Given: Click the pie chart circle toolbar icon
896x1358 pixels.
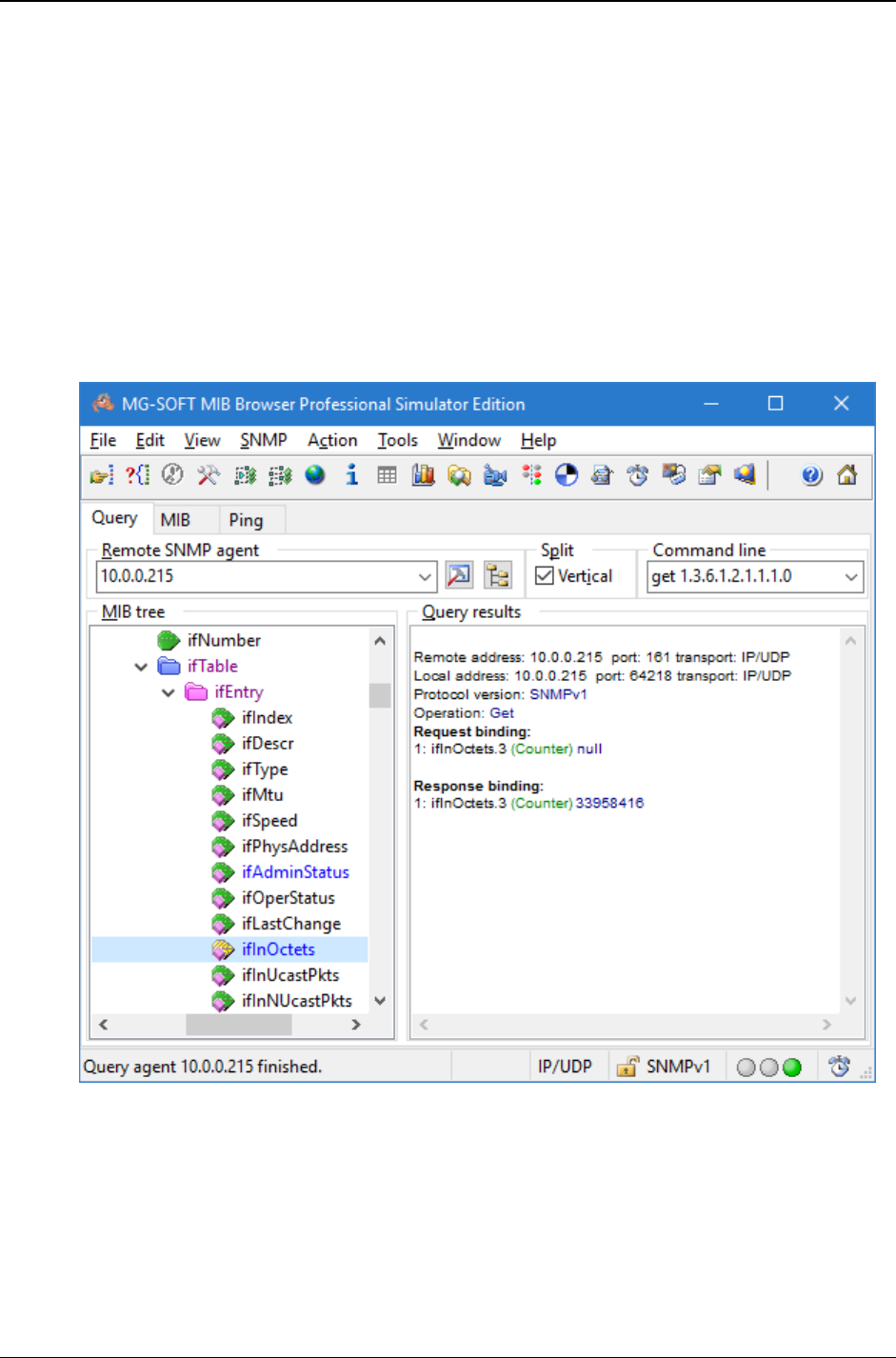Looking at the screenshot, I should coord(567,474).
